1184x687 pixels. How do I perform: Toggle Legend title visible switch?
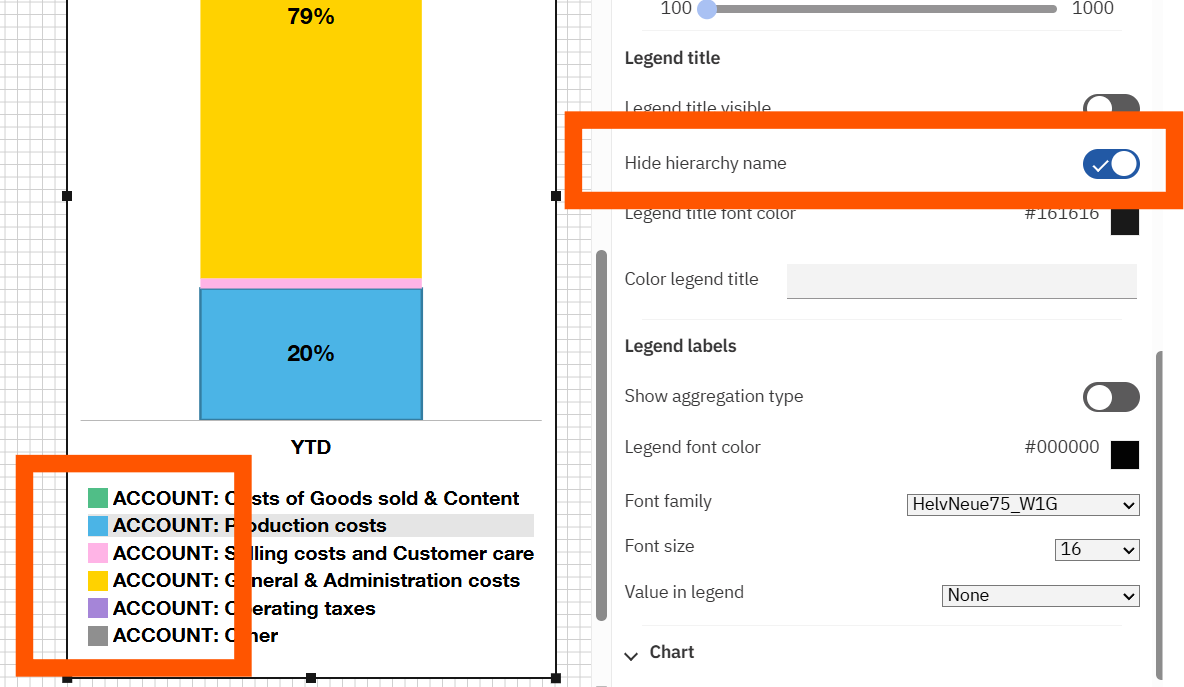coord(1111,107)
